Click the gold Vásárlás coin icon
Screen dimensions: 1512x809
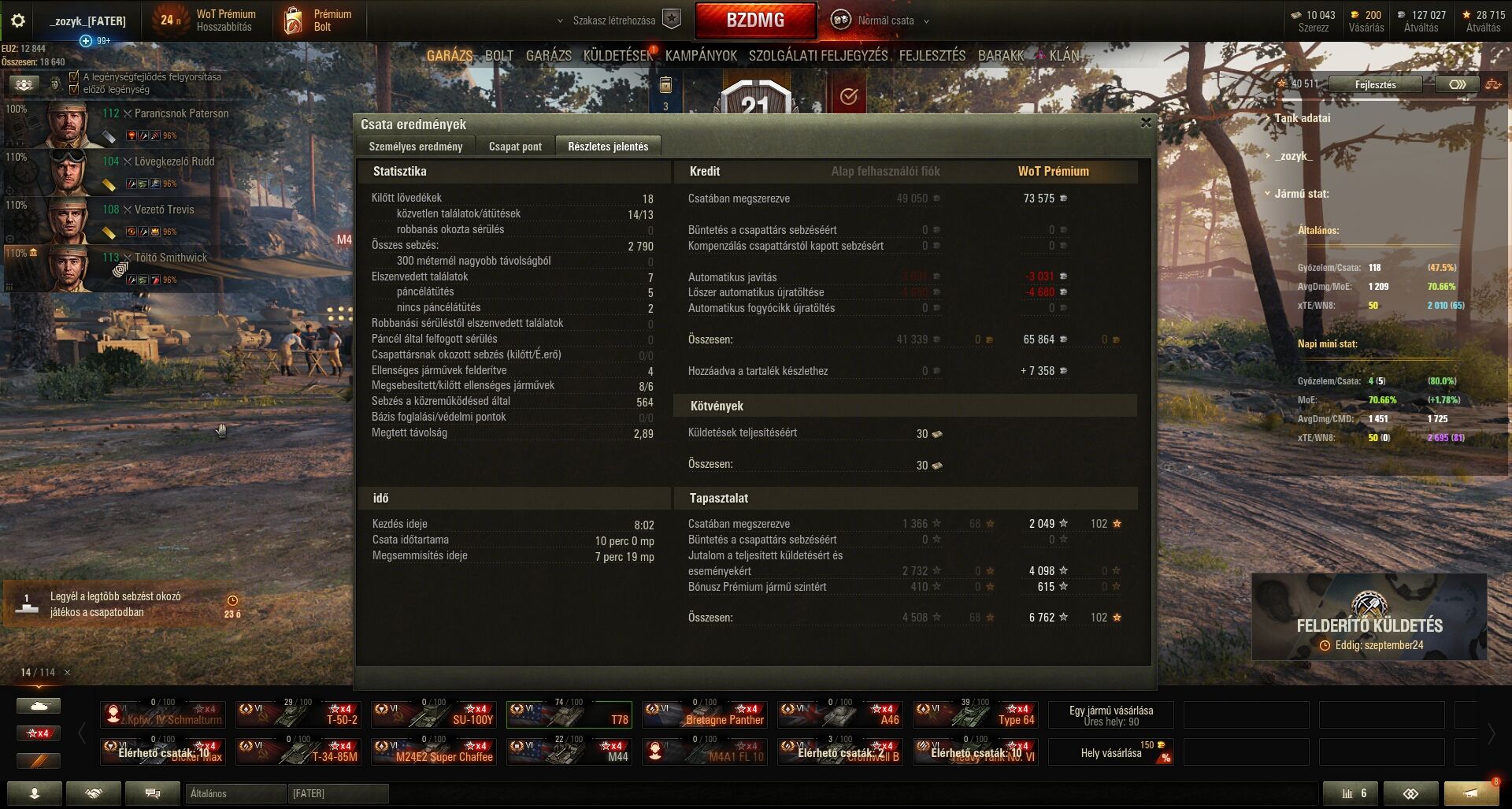pyautogui.click(x=1354, y=15)
